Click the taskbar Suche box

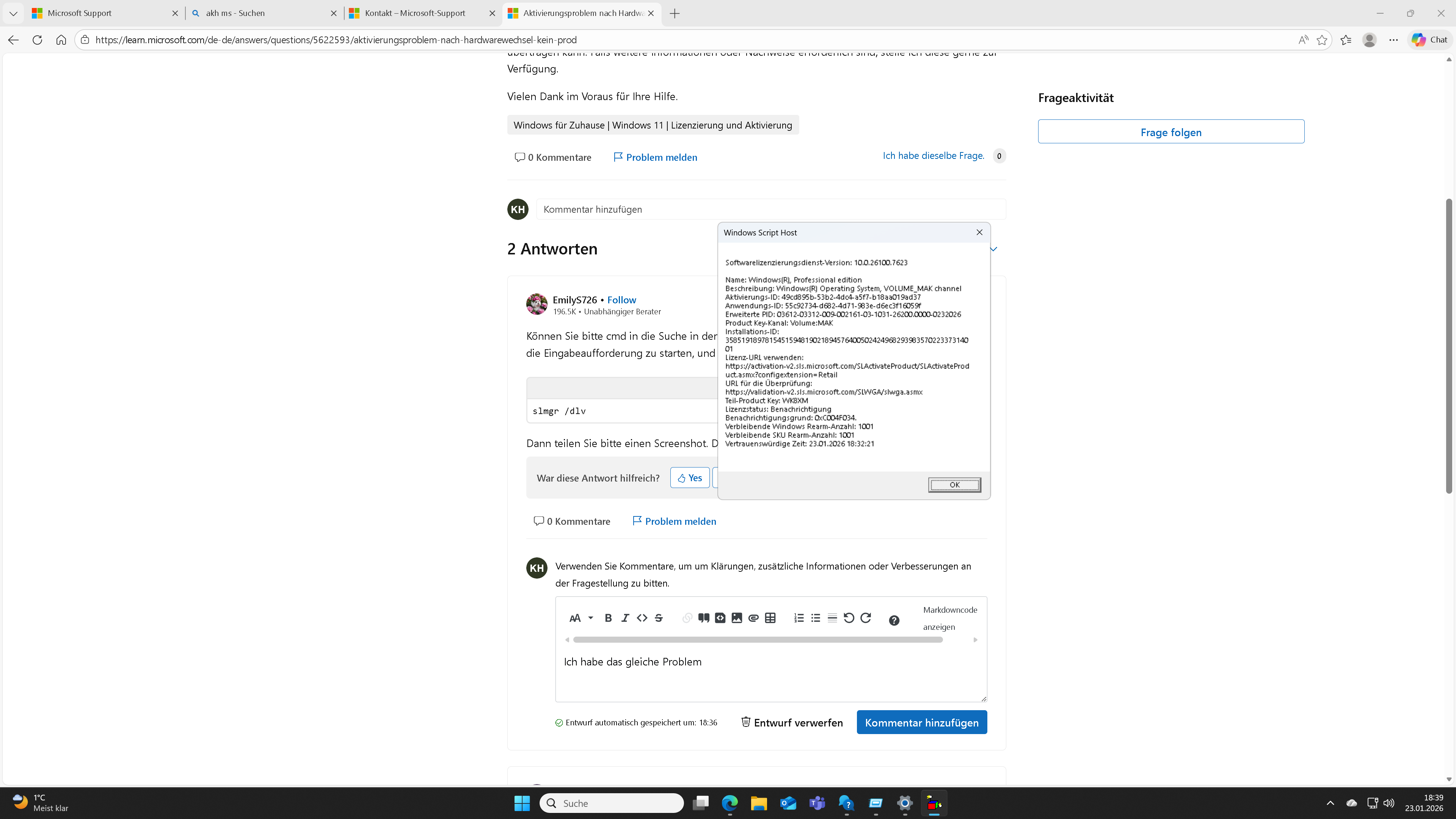pos(612,803)
